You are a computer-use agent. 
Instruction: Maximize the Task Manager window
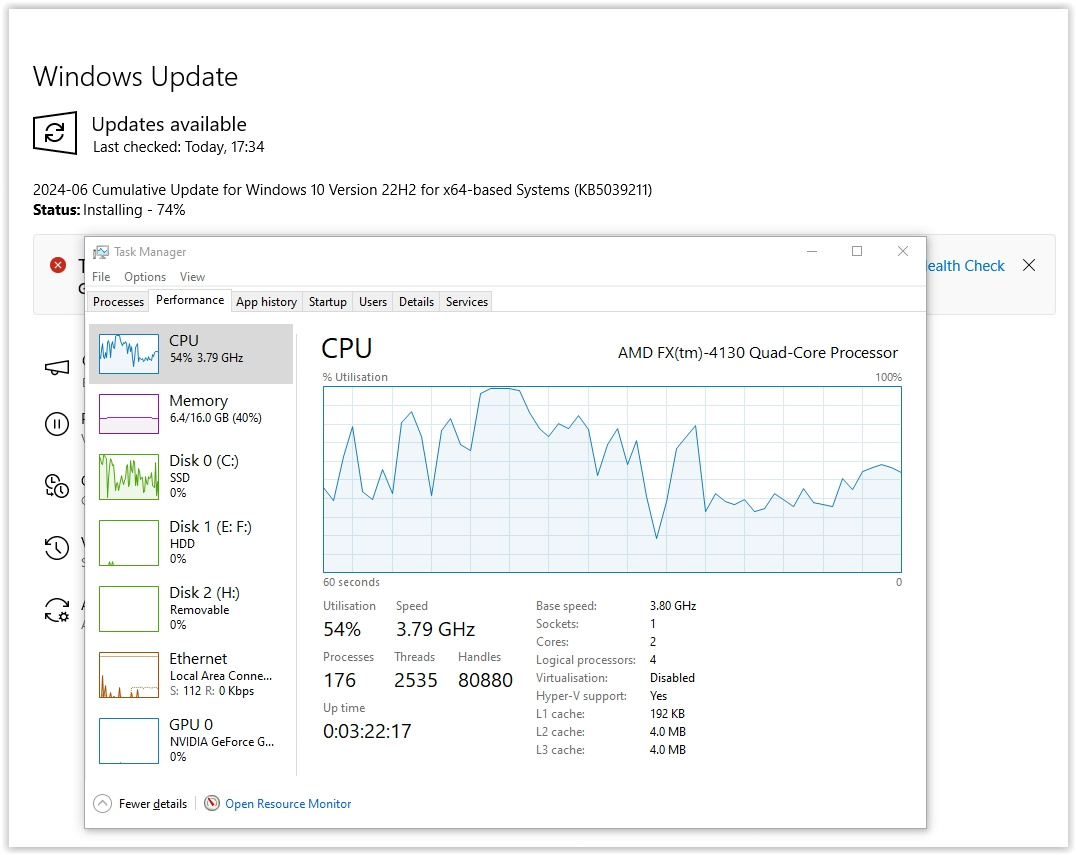click(857, 251)
